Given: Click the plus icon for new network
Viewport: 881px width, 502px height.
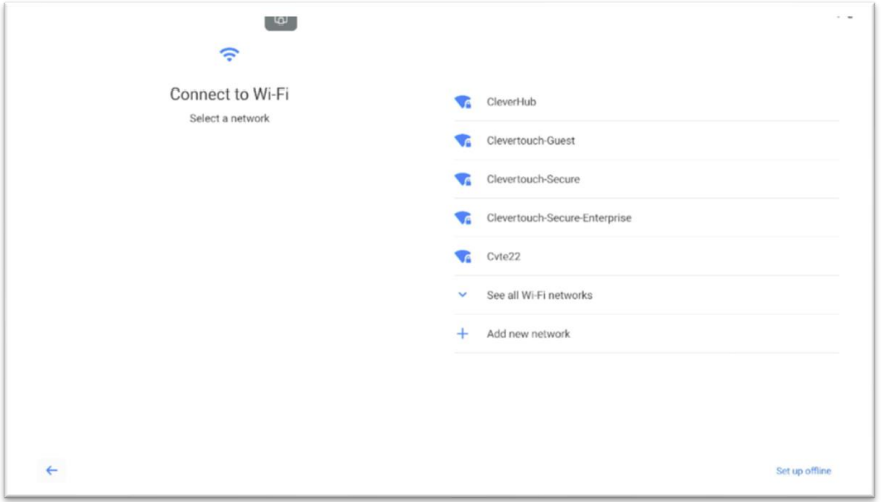Looking at the screenshot, I should tap(462, 334).
